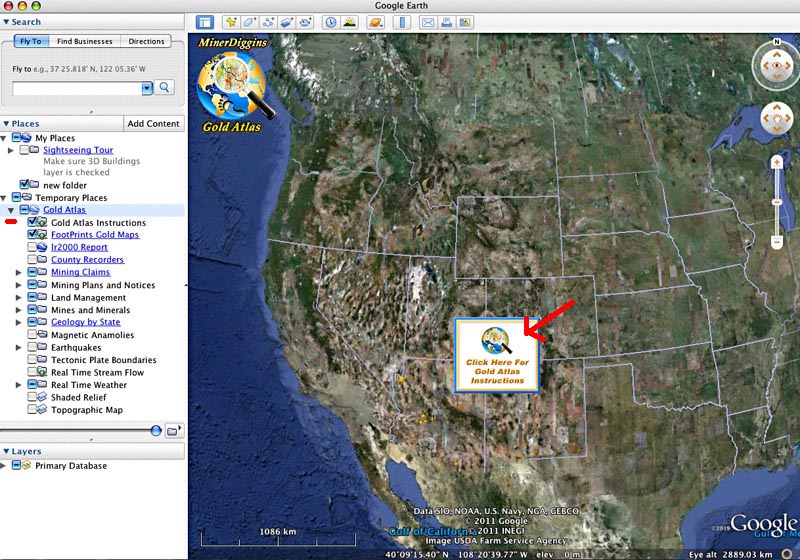Click the opacity slider handle below Places
800x560 pixels.
click(156, 431)
